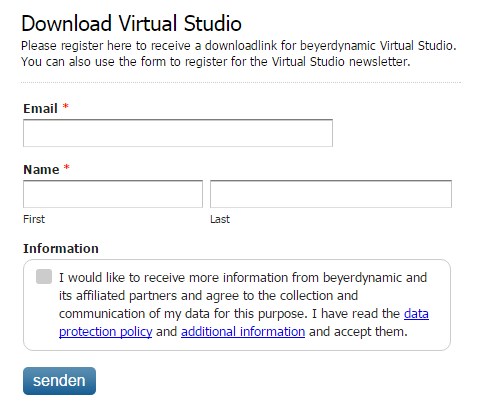Click the "Information" section label

tap(61, 249)
